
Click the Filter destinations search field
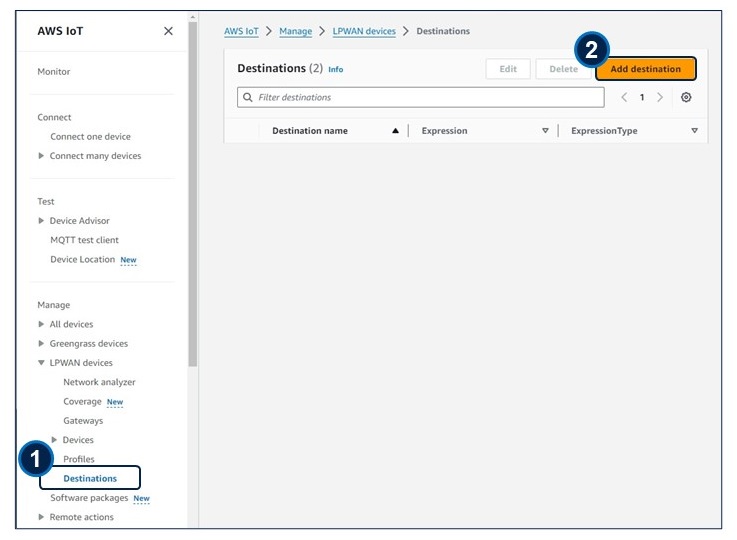click(421, 97)
